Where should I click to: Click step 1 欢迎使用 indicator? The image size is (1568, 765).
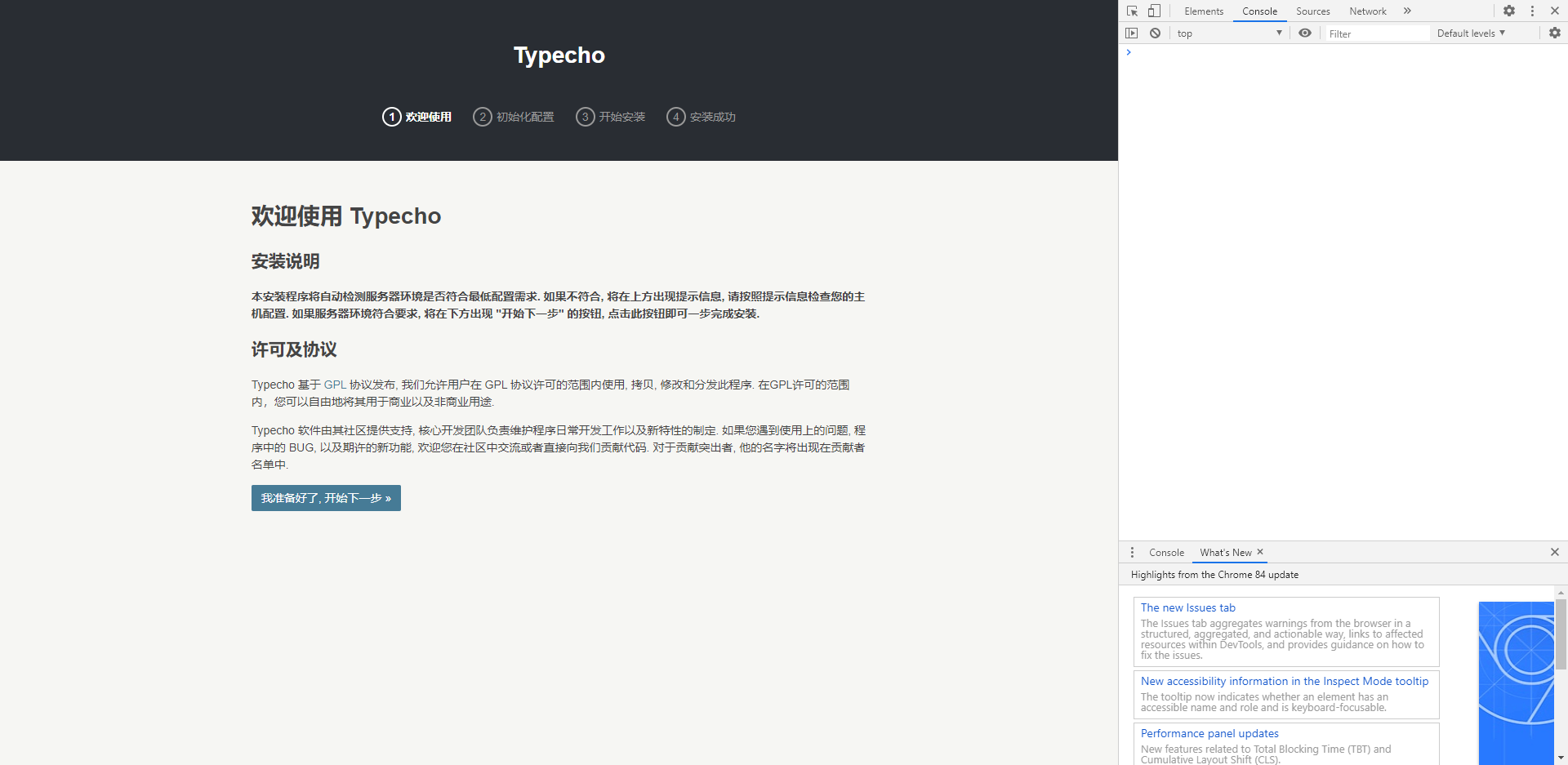[x=416, y=117]
